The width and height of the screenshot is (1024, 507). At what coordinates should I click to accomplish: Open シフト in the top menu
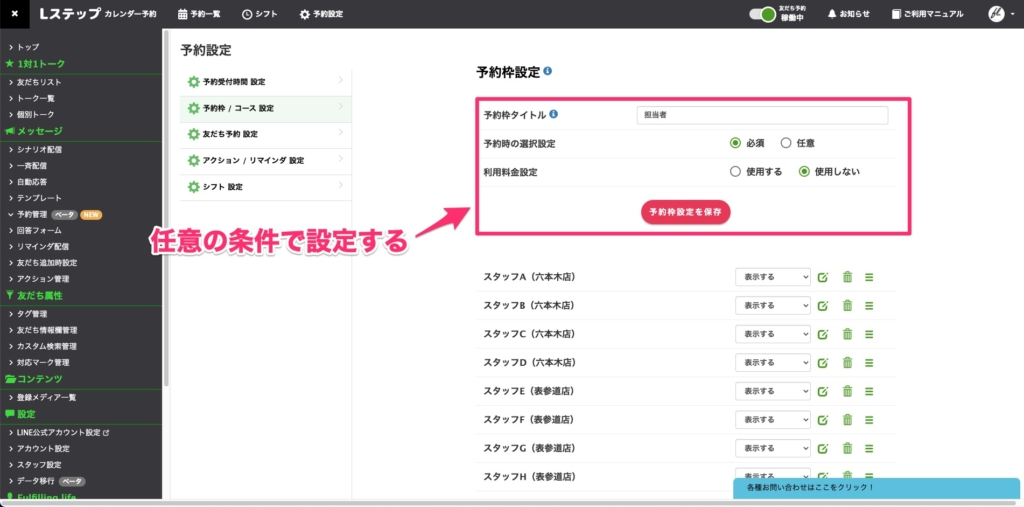pyautogui.click(x=259, y=14)
